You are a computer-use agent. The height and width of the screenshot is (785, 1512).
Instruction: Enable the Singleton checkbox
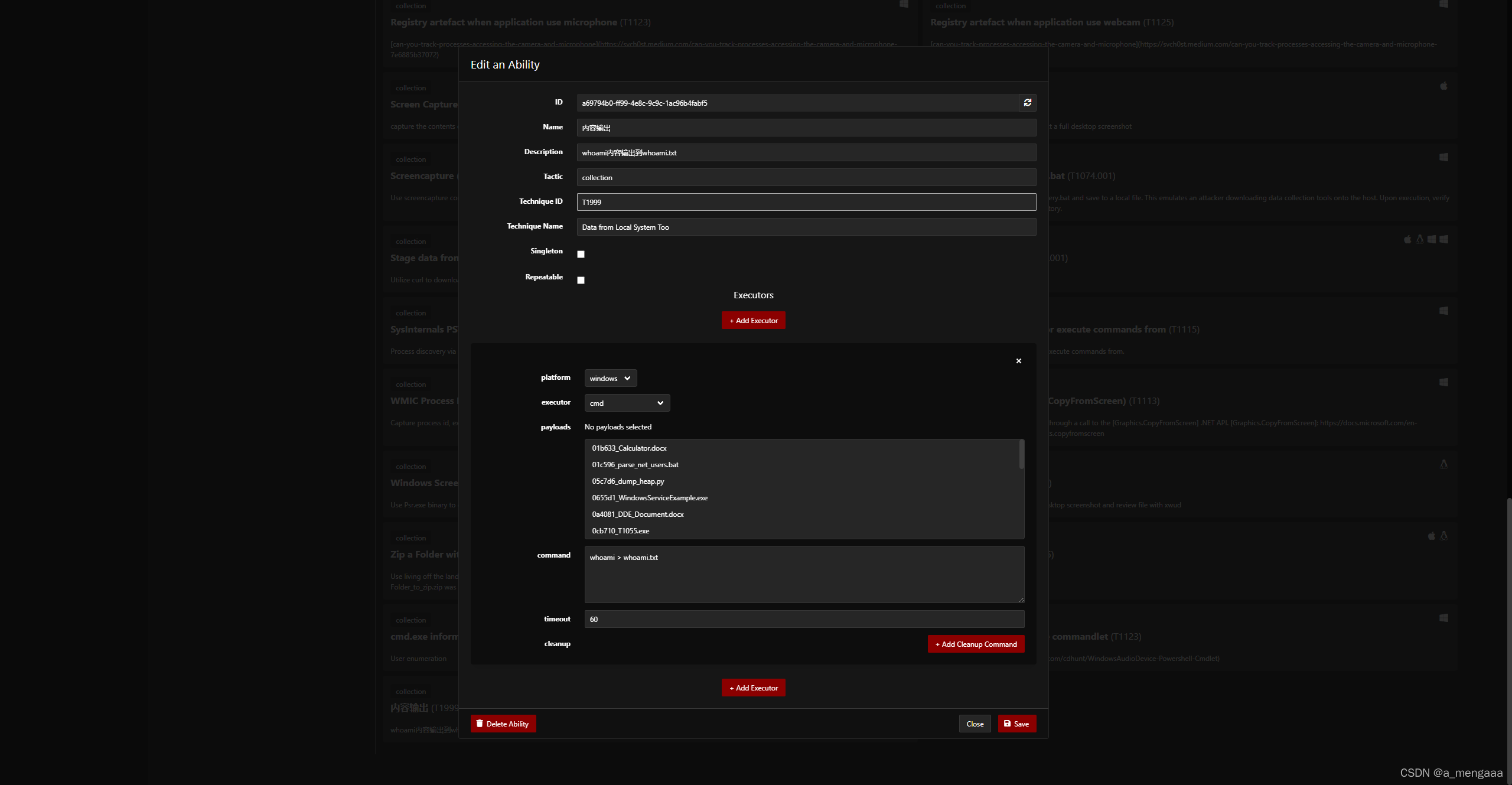click(x=581, y=253)
